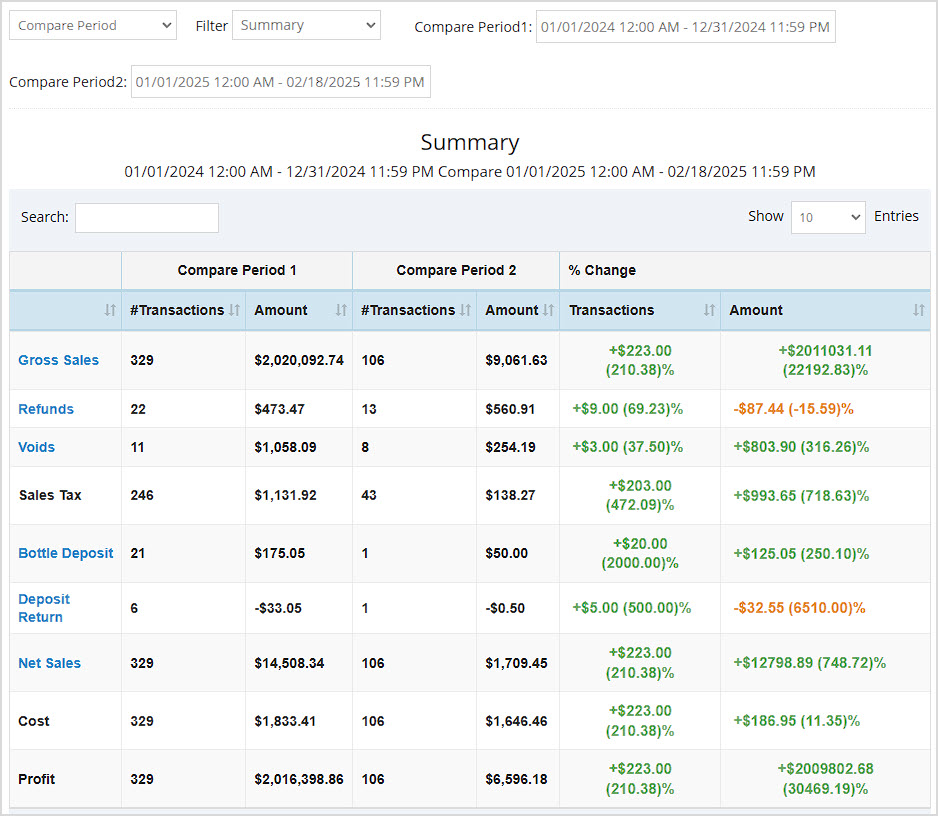Edit the Compare Period1 date range

point(685,26)
